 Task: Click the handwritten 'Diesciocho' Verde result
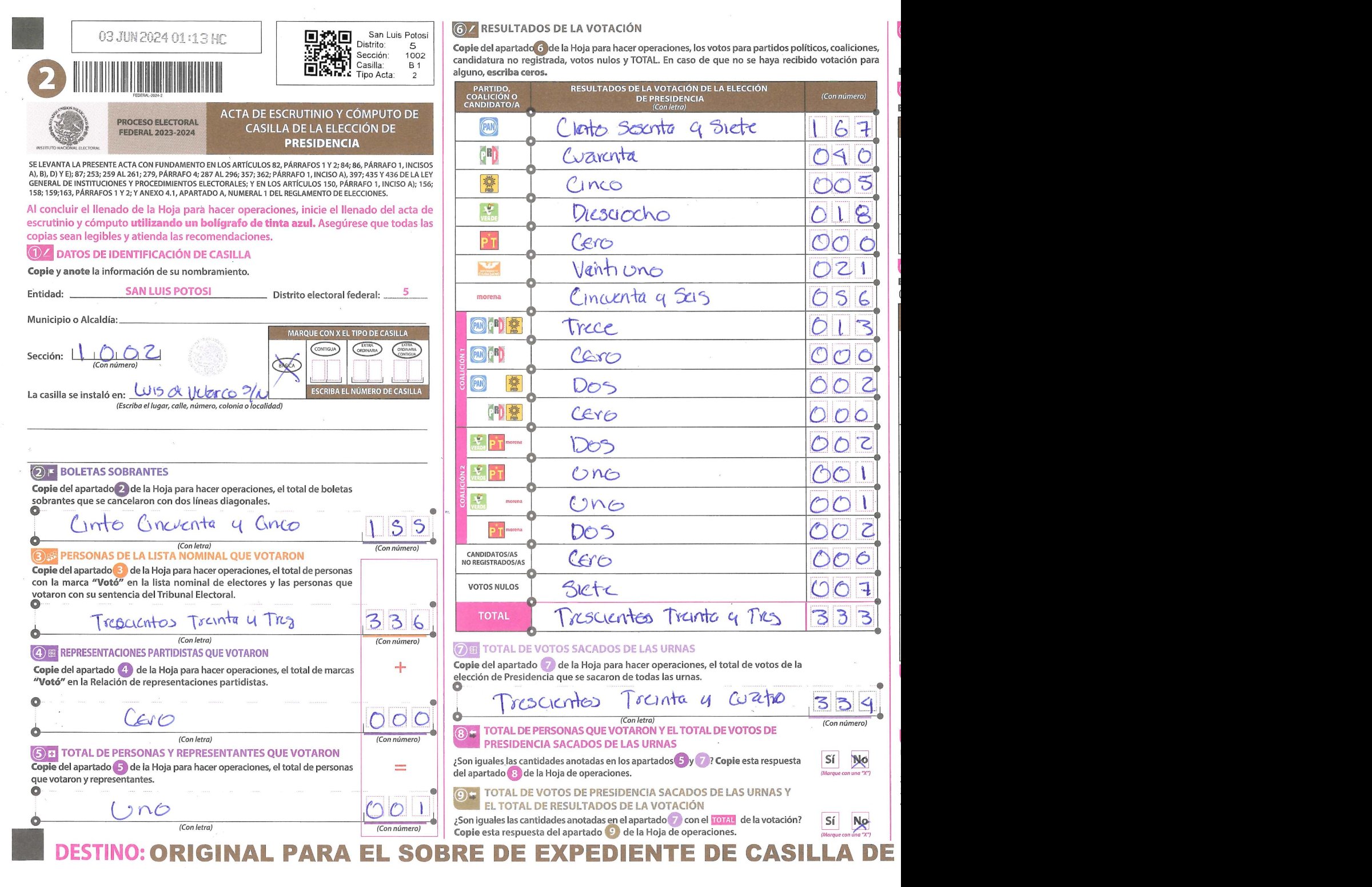621,213
